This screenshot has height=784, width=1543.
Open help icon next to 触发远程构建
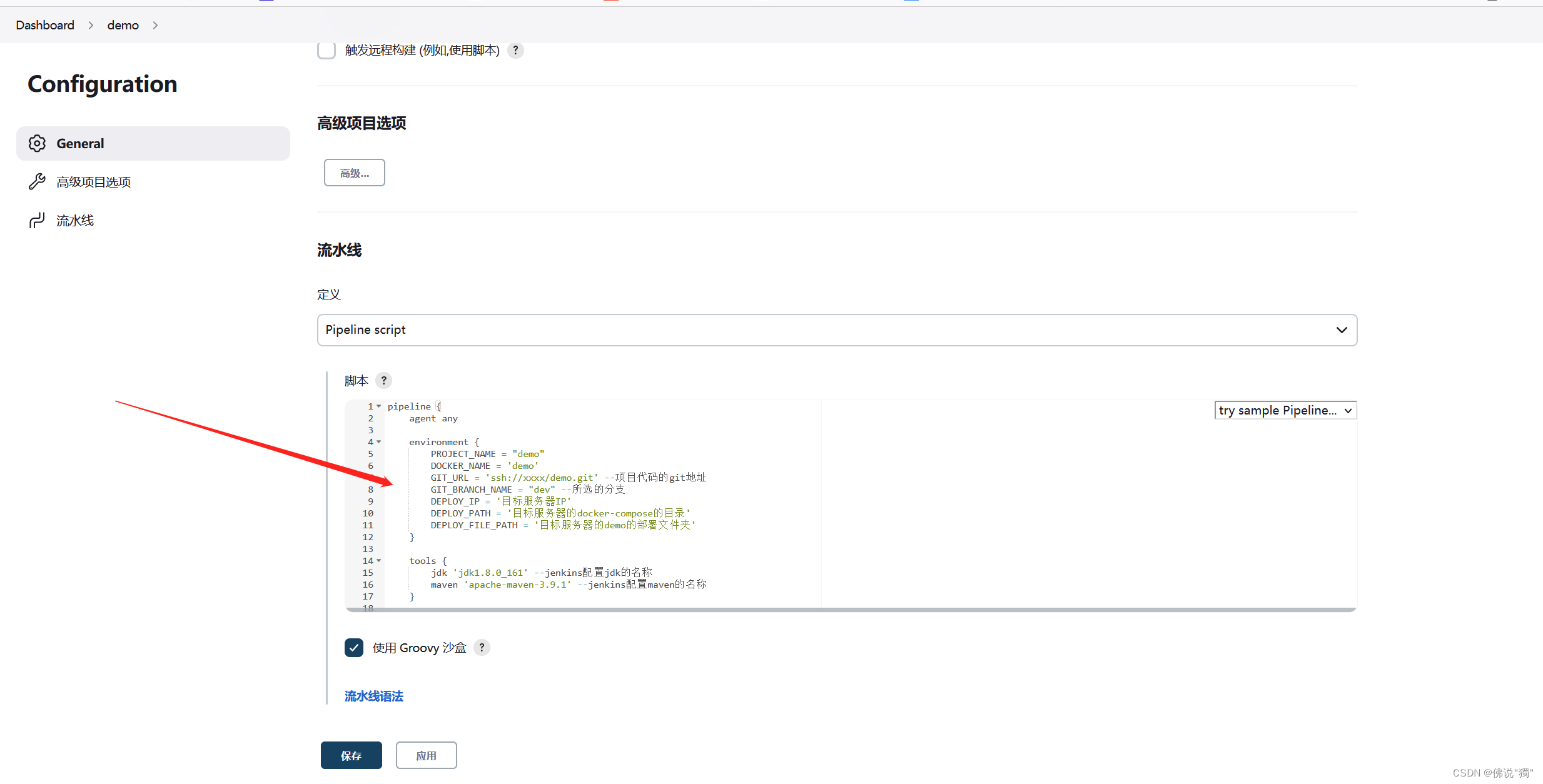click(x=515, y=50)
